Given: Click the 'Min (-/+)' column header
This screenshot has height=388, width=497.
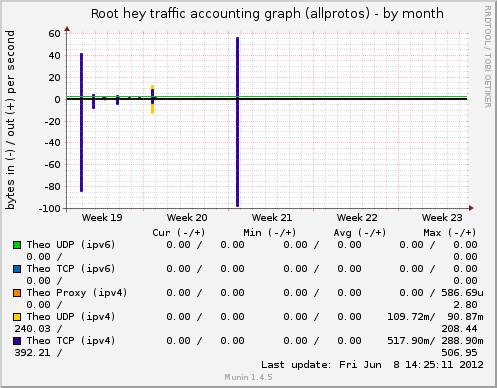Looking at the screenshot, I should coord(270,233).
